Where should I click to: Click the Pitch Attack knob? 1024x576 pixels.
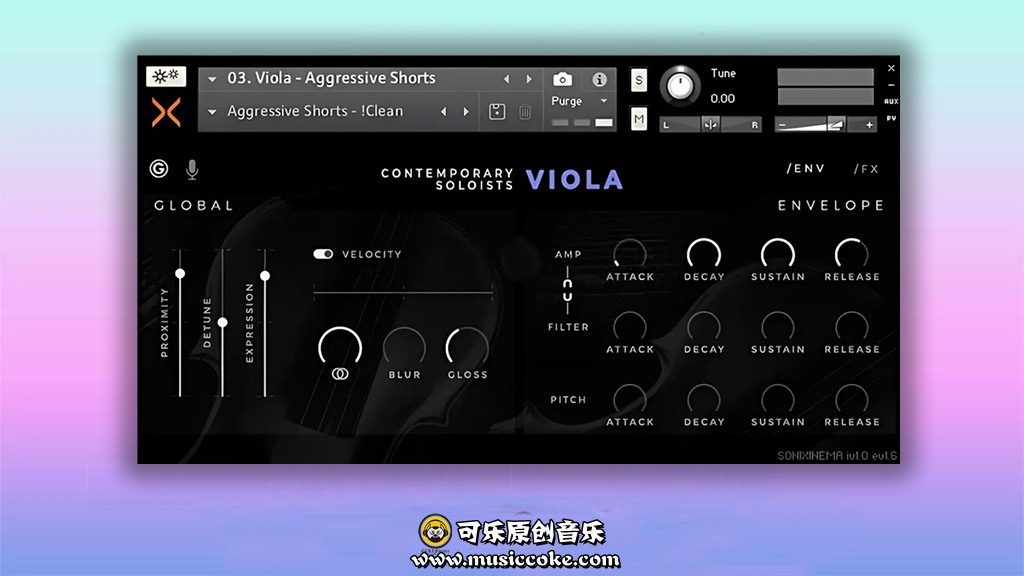pos(630,399)
